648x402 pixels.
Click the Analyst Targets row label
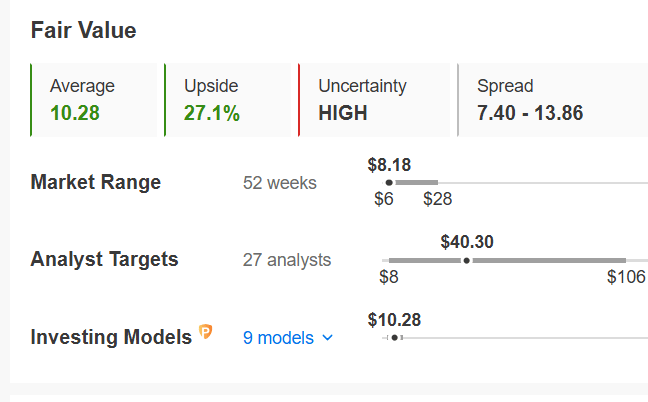click(105, 259)
